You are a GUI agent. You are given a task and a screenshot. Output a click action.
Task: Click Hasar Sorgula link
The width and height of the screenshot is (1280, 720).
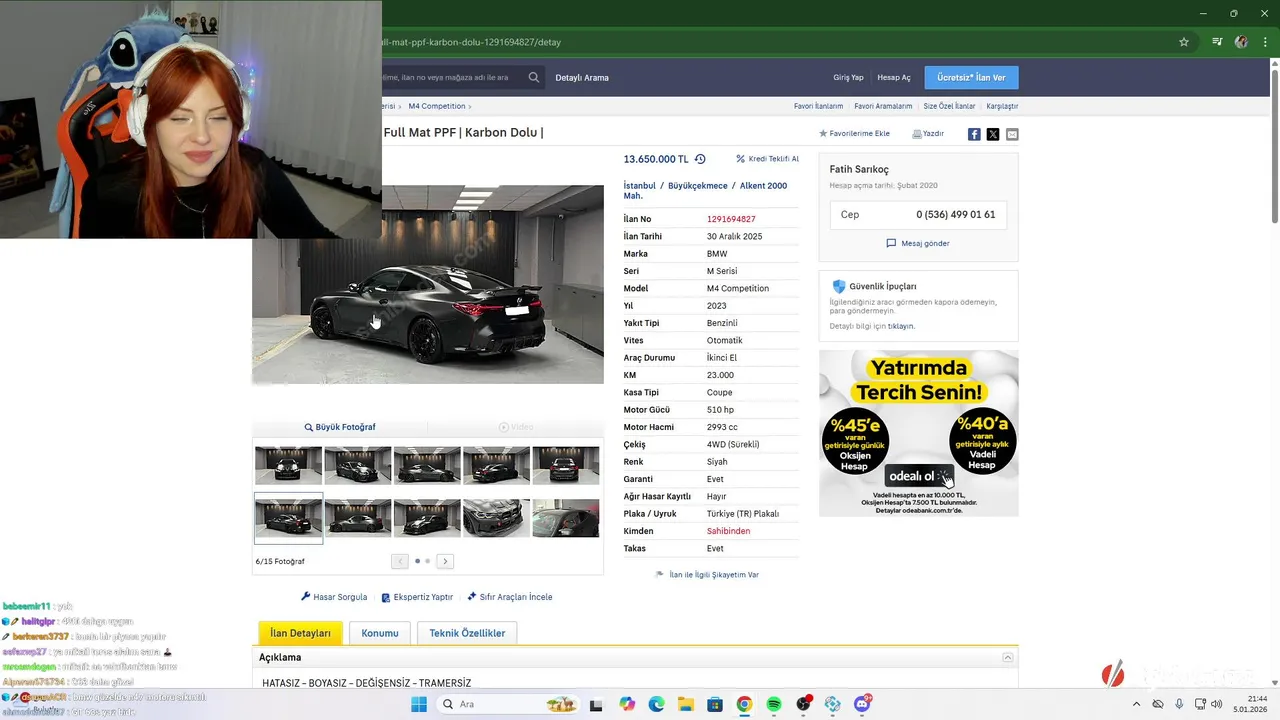[334, 597]
